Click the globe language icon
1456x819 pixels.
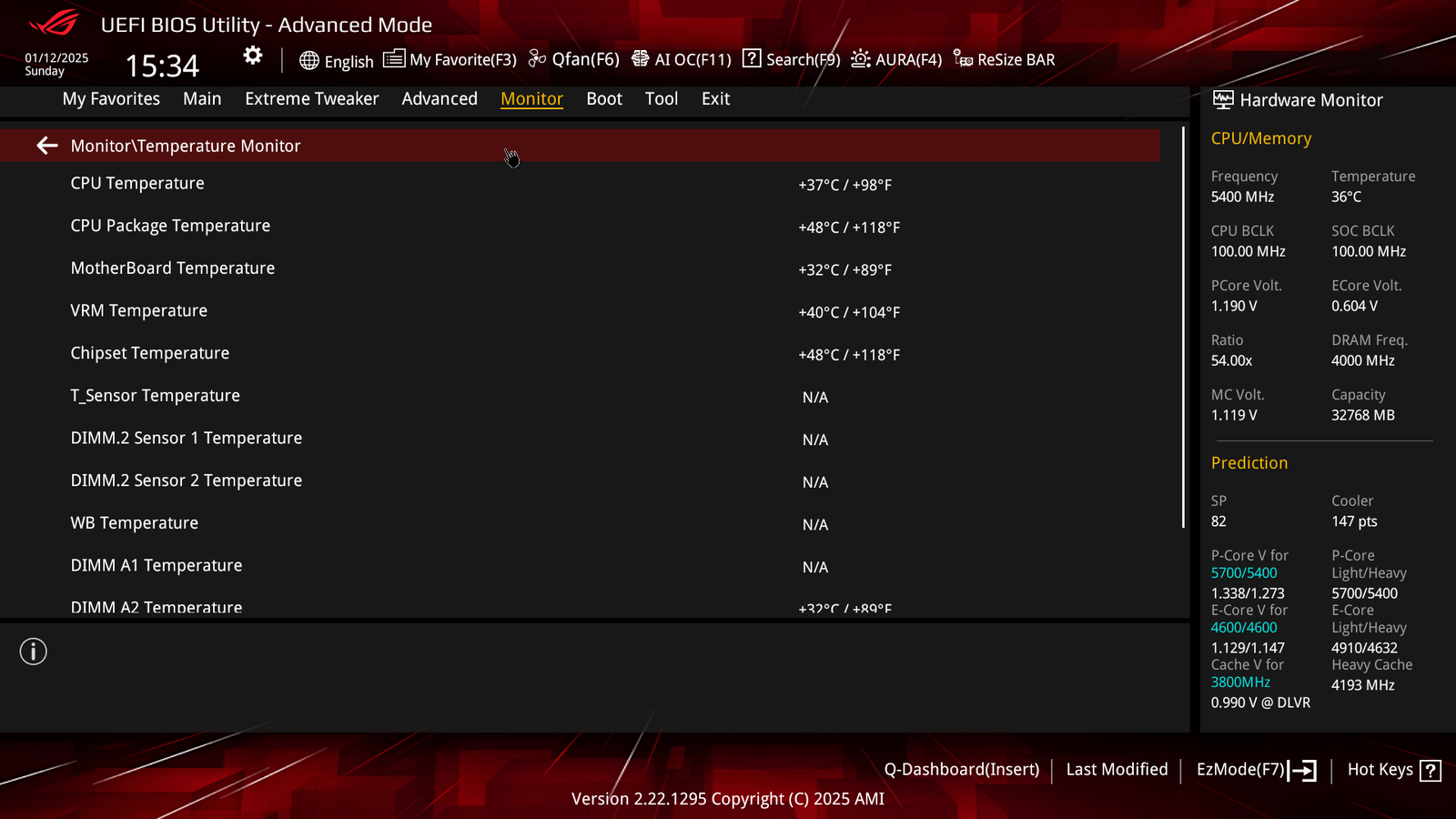[309, 61]
